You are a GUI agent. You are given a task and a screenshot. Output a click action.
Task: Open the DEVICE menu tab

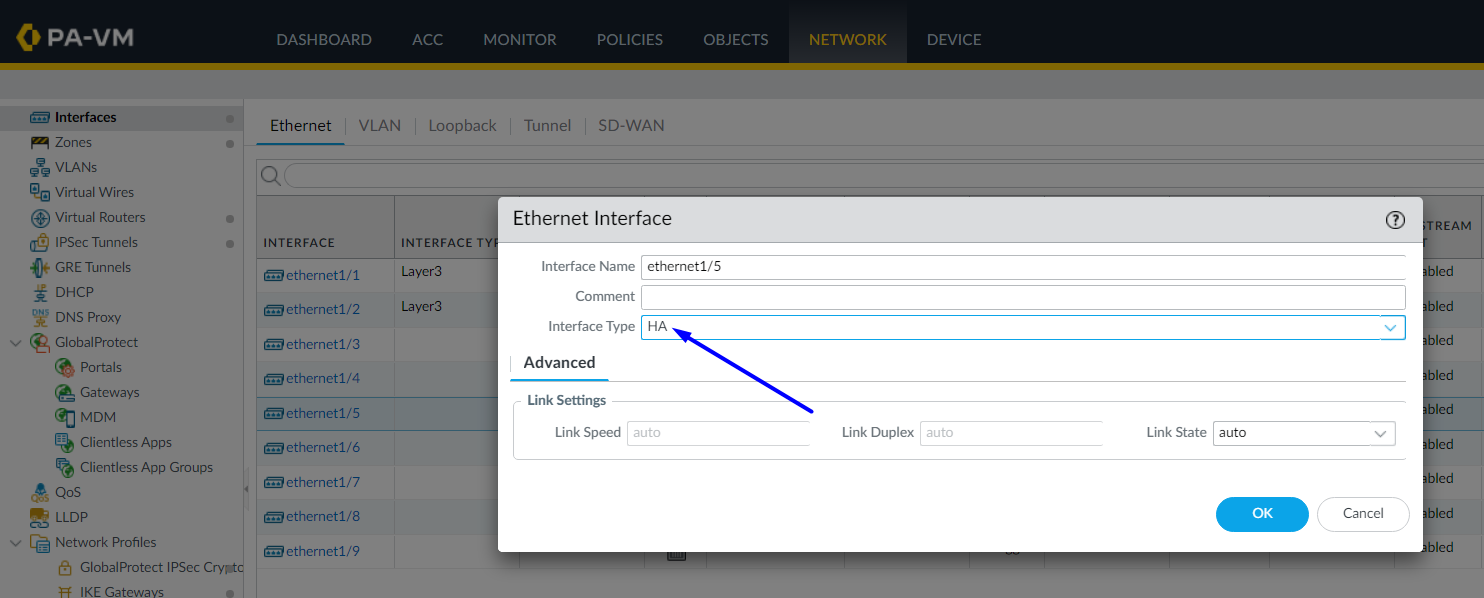953,39
